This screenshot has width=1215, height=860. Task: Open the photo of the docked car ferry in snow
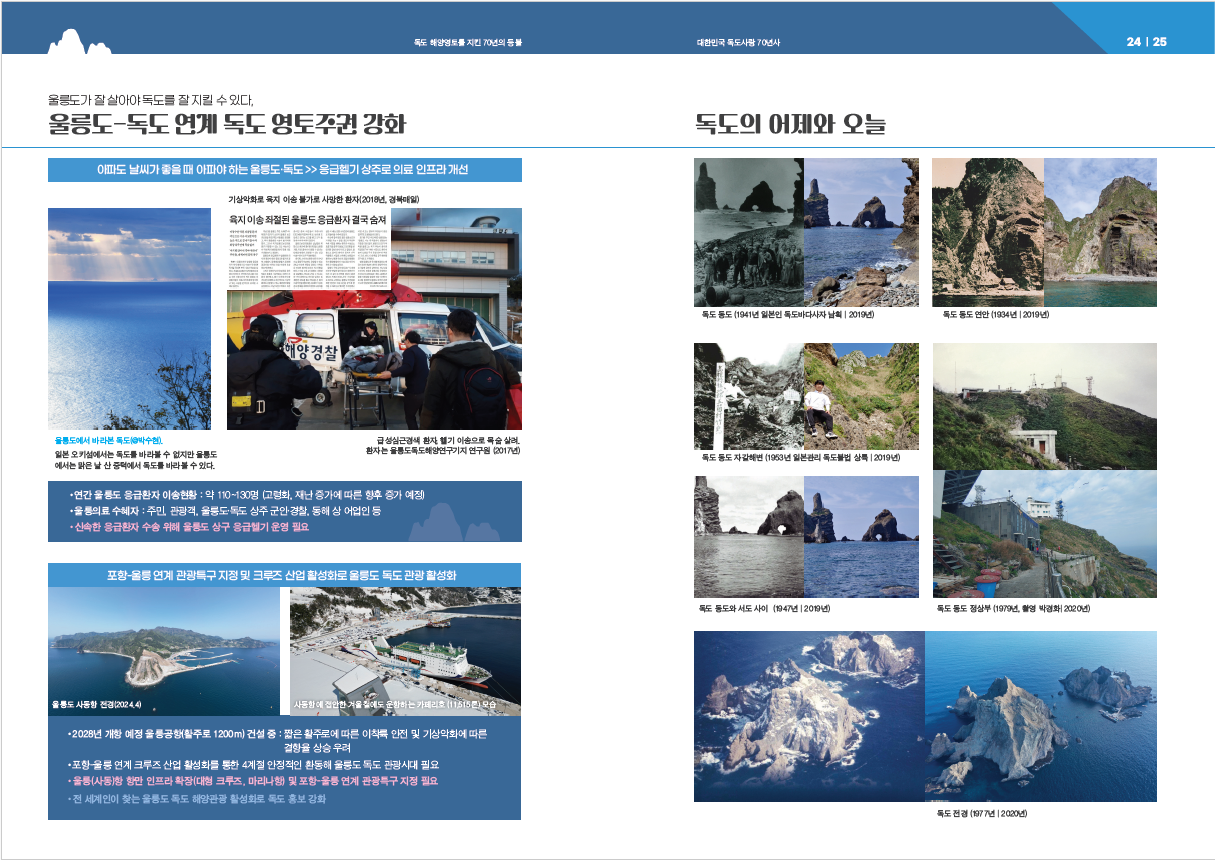(405, 651)
